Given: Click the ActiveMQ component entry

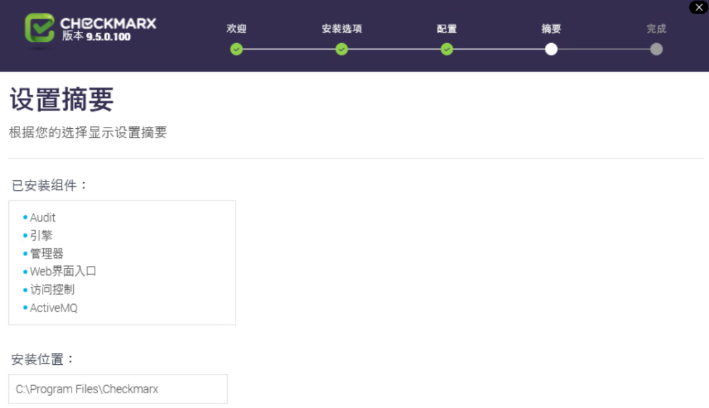Looking at the screenshot, I should pyautogui.click(x=53, y=308).
